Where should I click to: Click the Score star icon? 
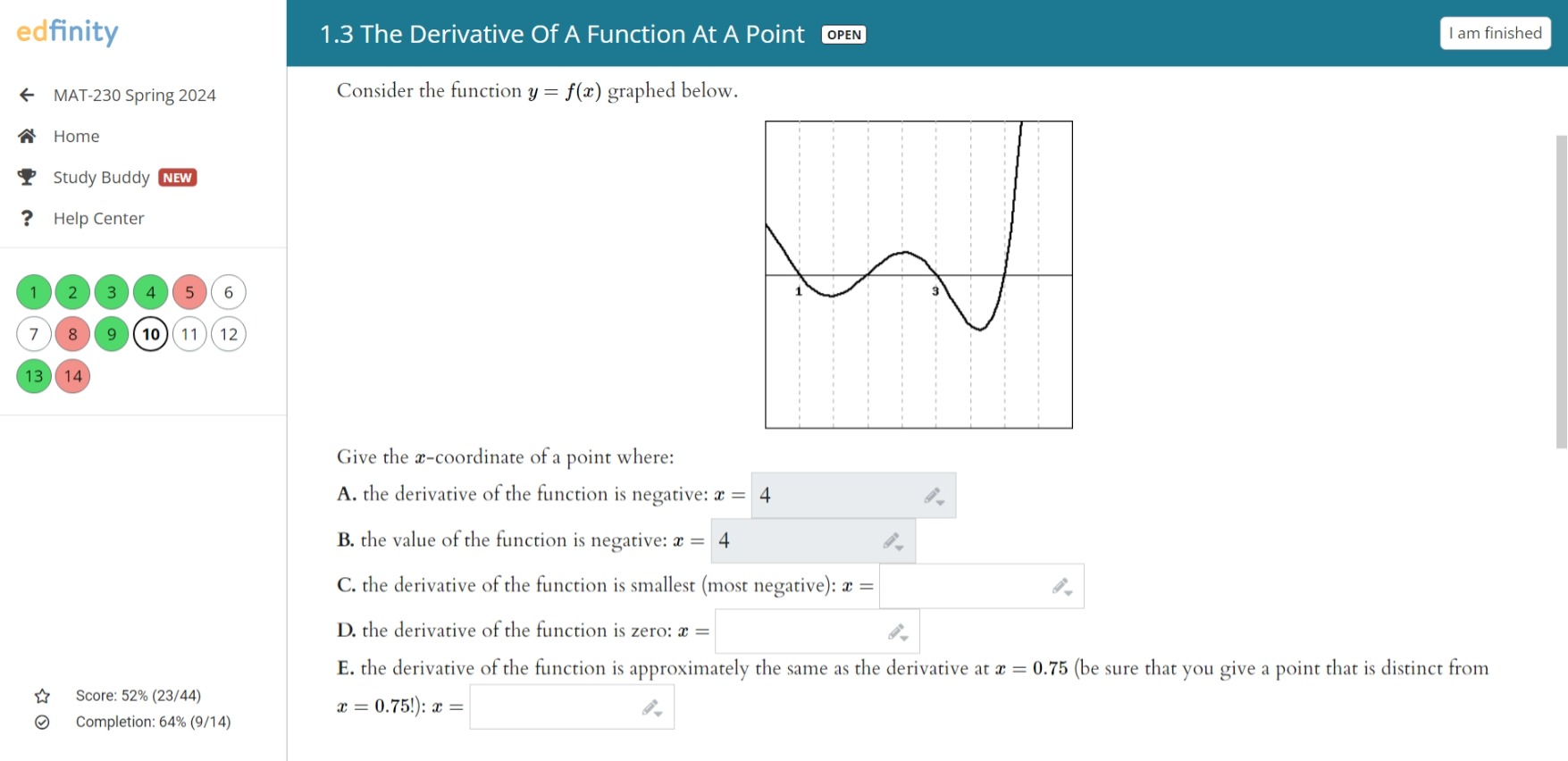click(42, 696)
